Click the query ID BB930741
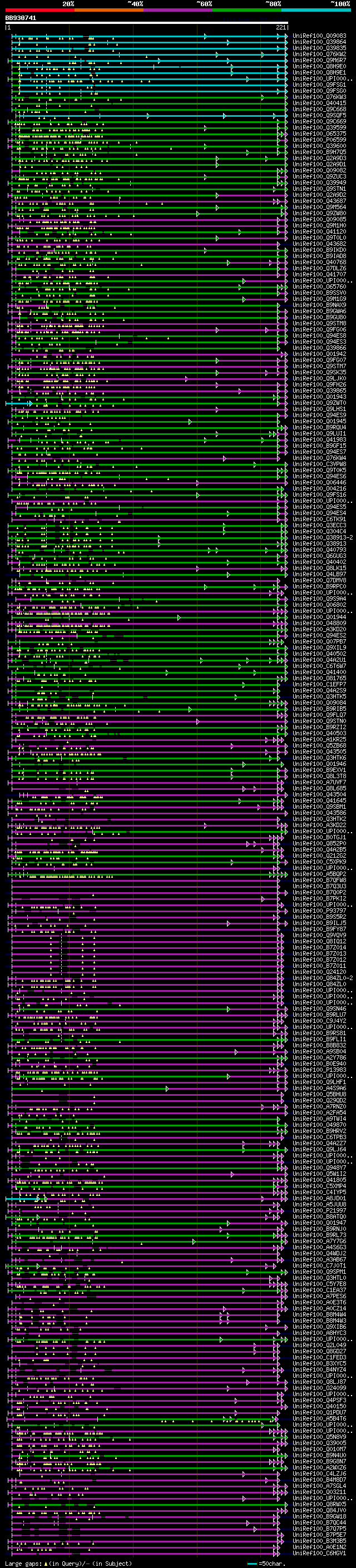This screenshot has width=356, height=1568. (x=21, y=18)
